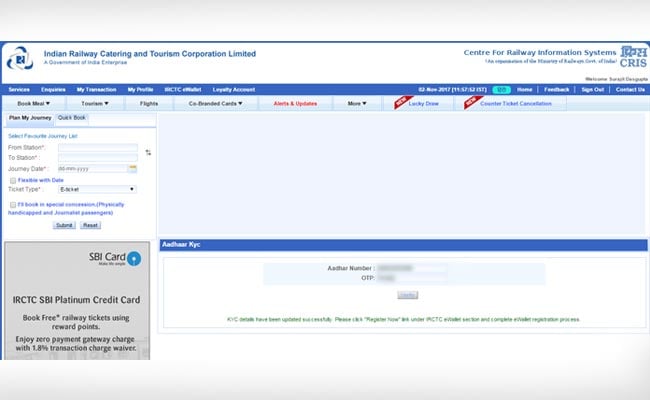Click the Verify button under OTP
The height and width of the screenshot is (400, 650).
coord(407,295)
